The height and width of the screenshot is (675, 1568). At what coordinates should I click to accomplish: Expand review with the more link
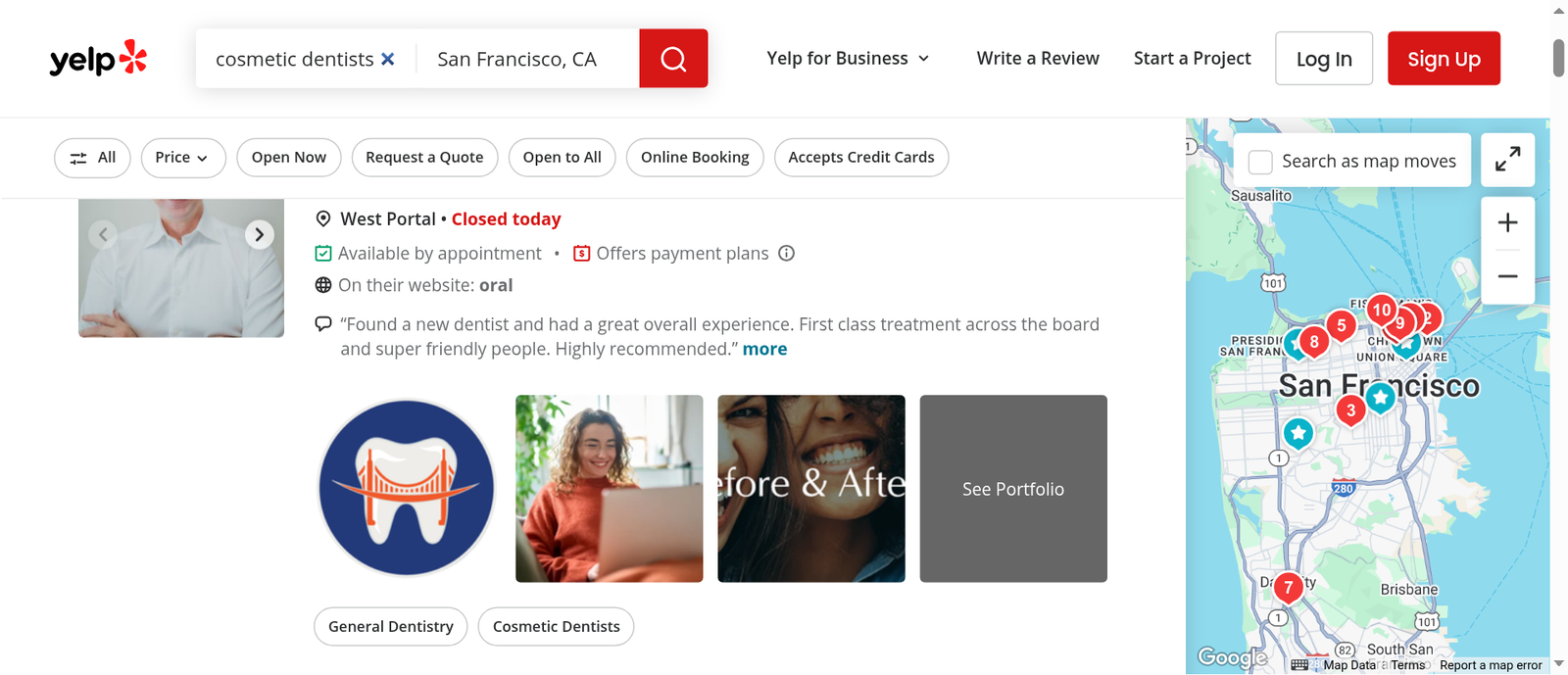point(764,349)
